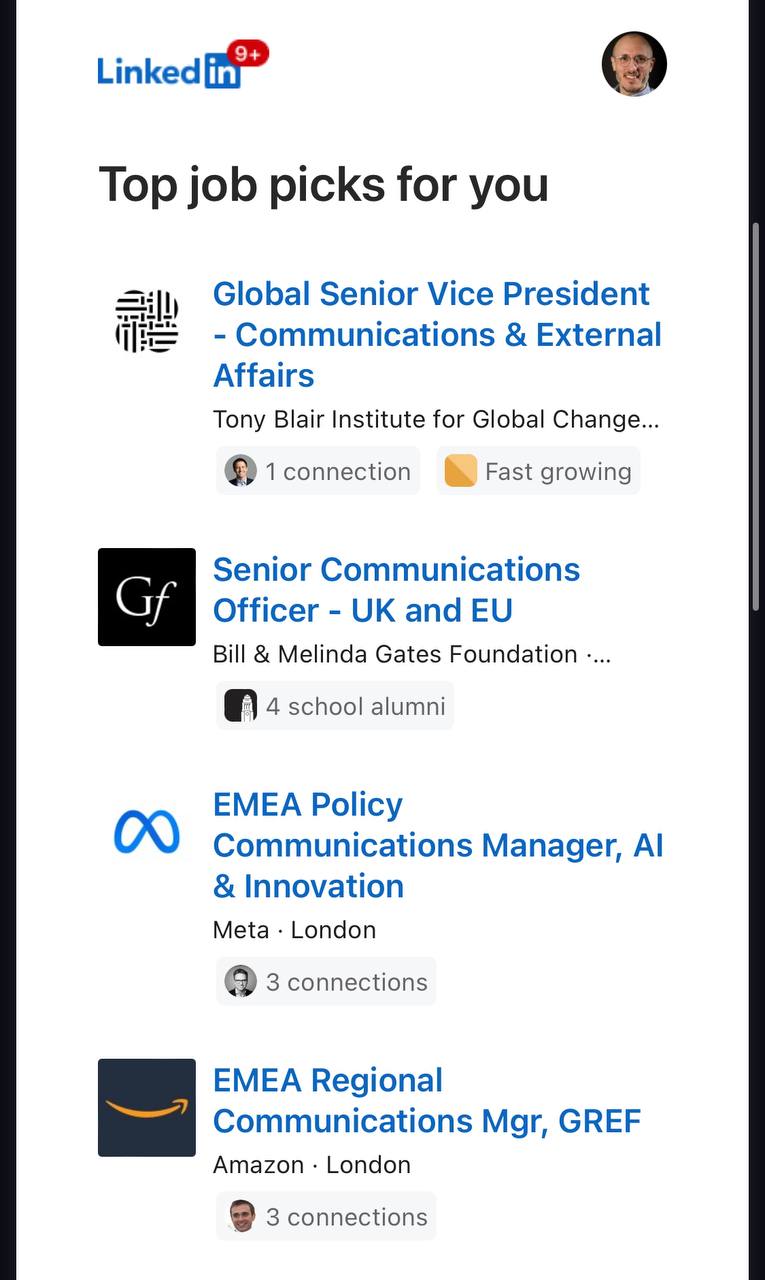Open the profile avatar photo
The width and height of the screenshot is (765, 1280).
(x=634, y=64)
